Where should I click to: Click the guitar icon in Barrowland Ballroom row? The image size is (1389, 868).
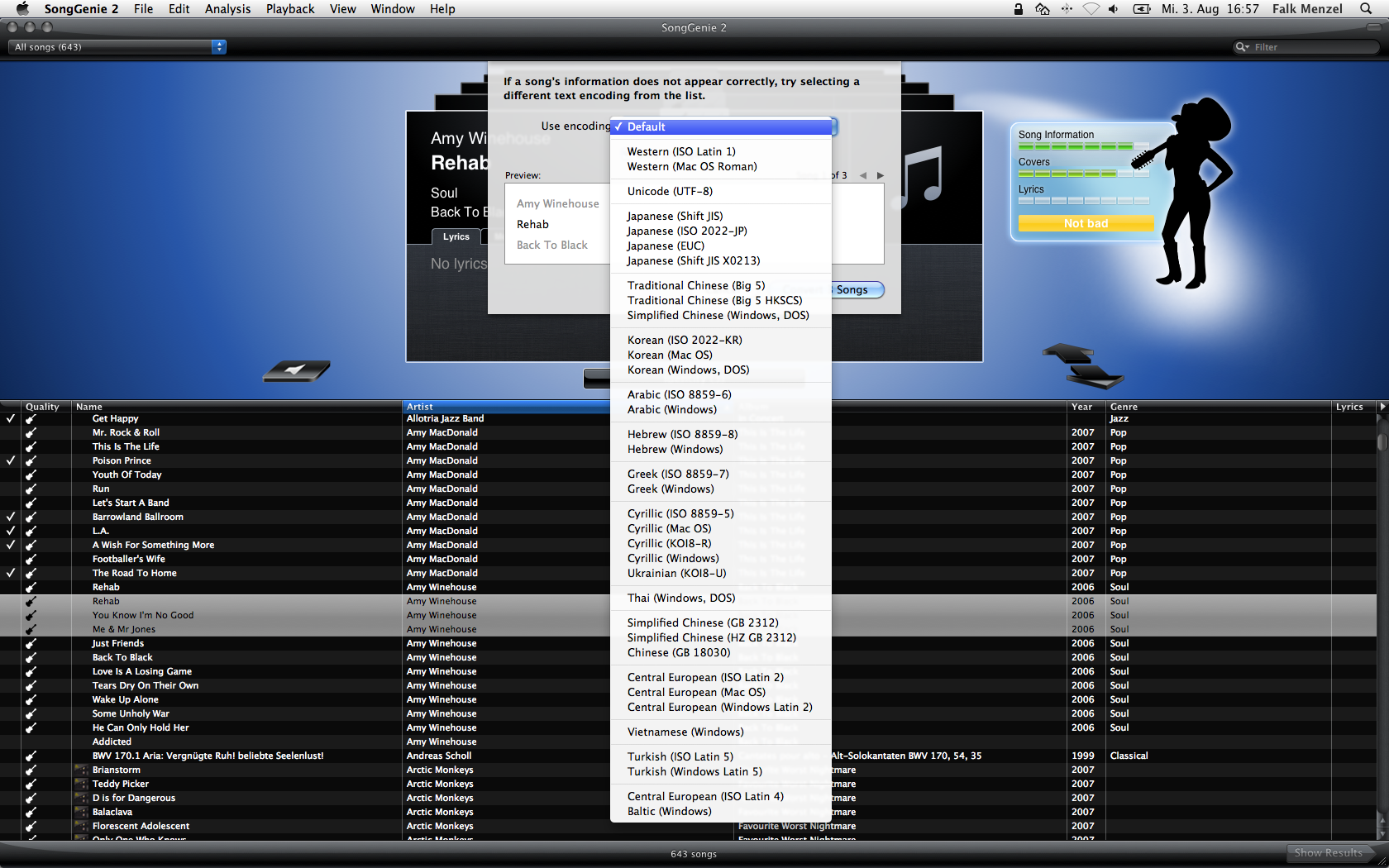(31, 517)
